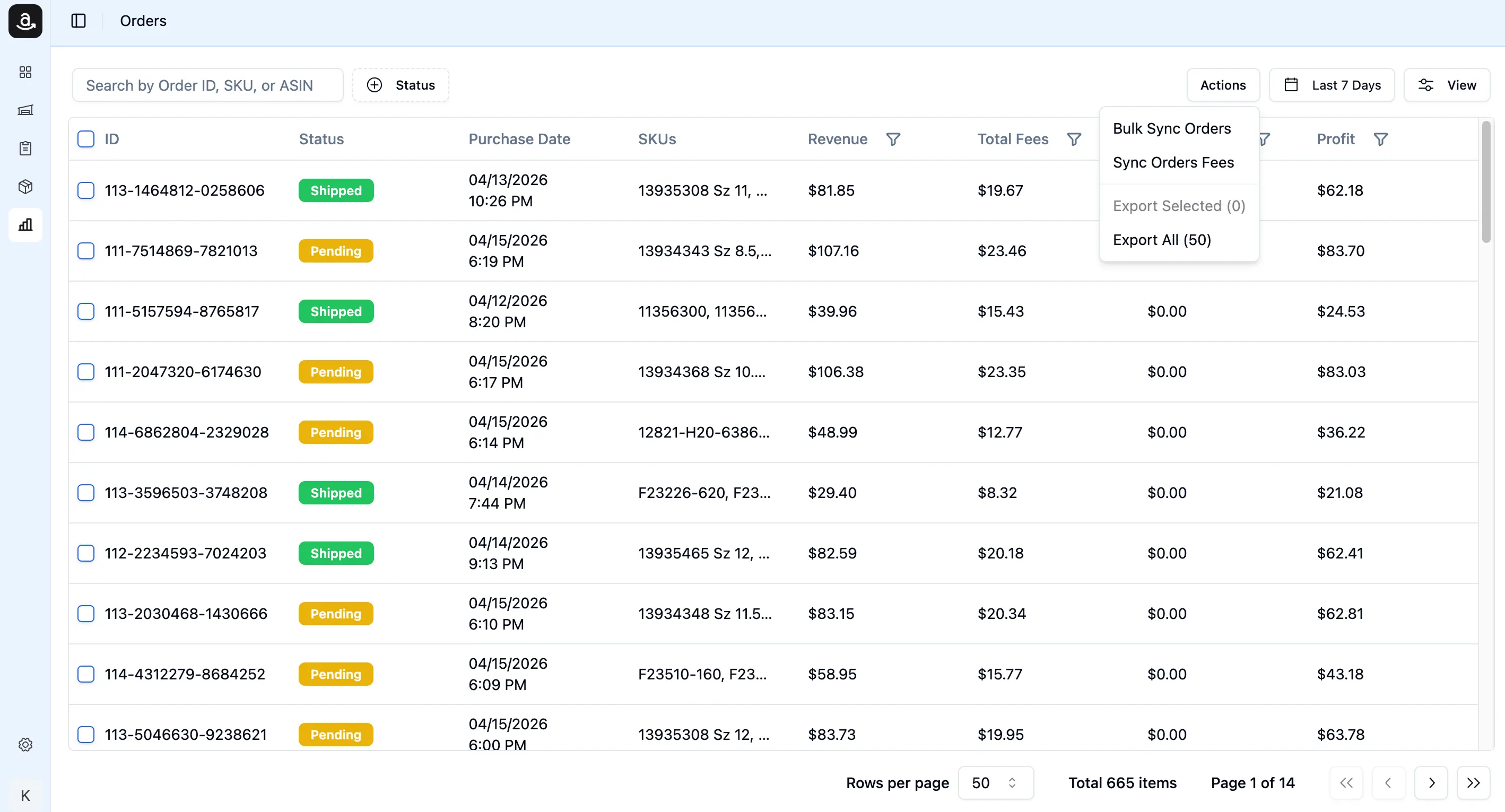The width and height of the screenshot is (1505, 812).
Task: Open the bar chart sidebar icon
Action: [25, 224]
